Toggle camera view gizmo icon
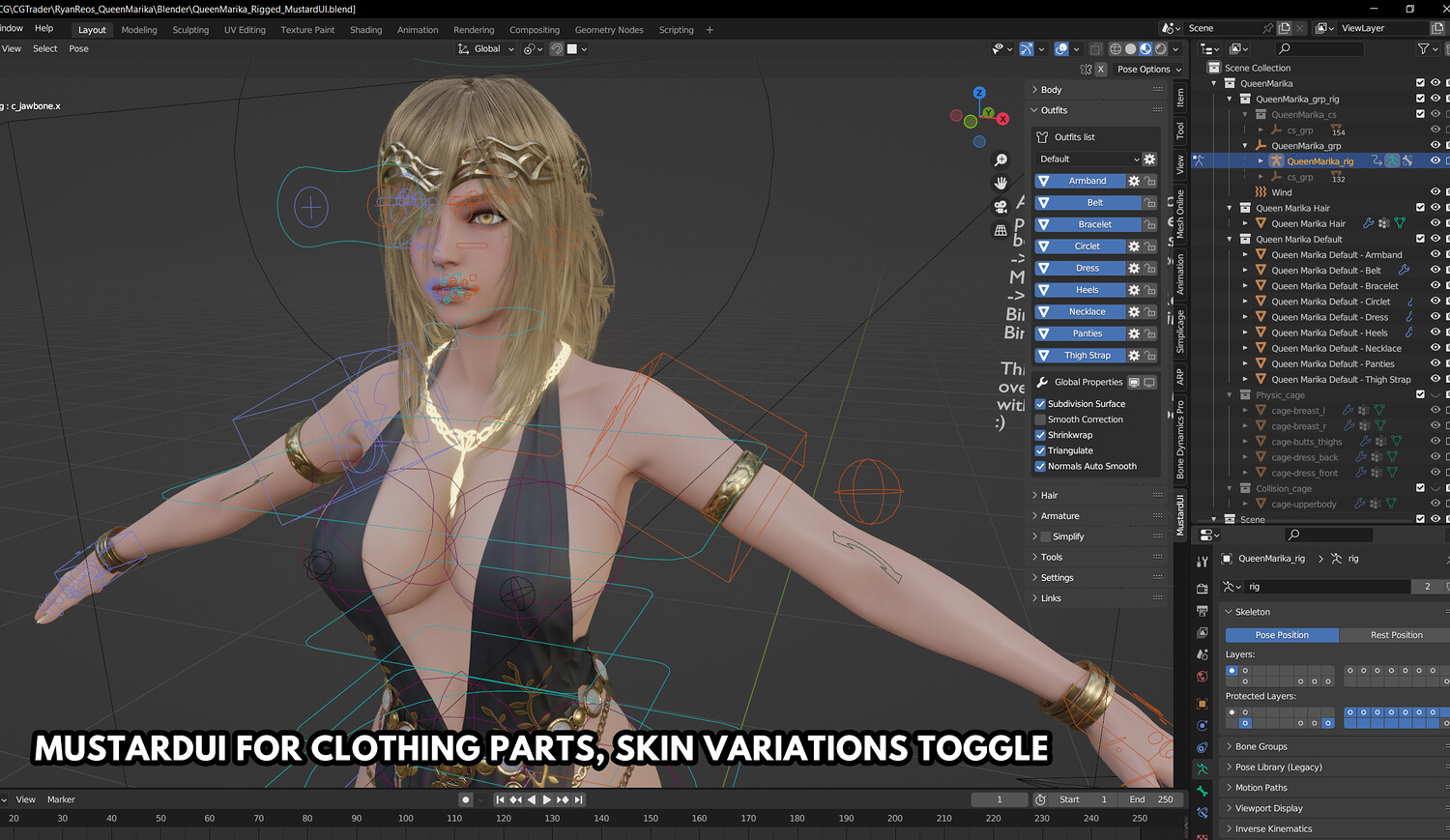Viewport: 1450px width, 840px height. click(x=1000, y=207)
